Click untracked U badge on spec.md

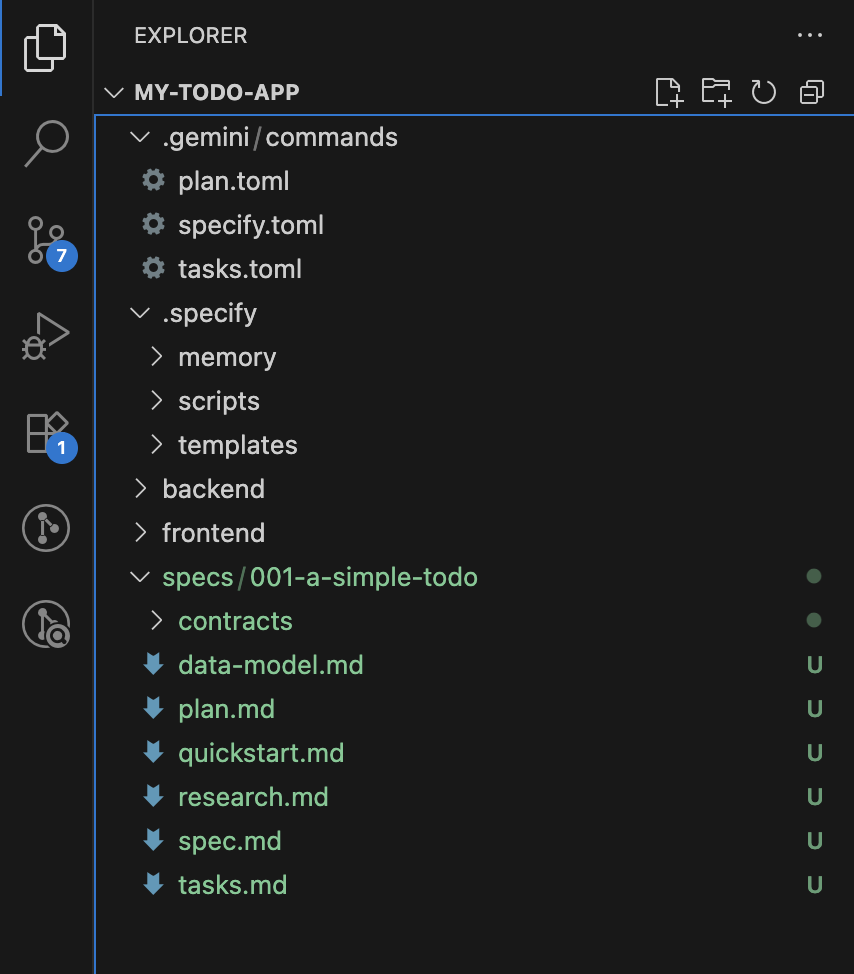814,841
